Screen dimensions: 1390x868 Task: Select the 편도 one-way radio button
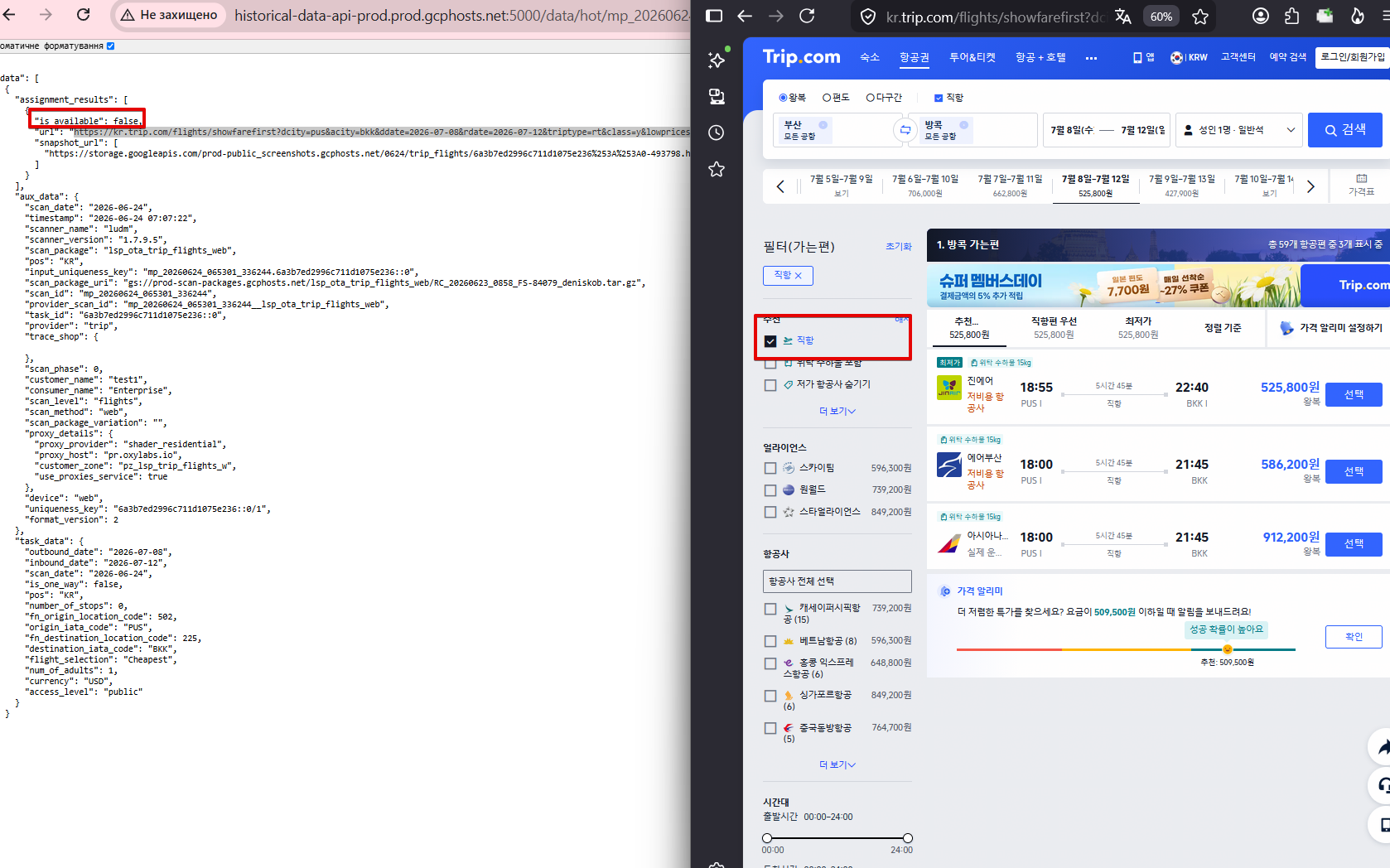(x=827, y=98)
